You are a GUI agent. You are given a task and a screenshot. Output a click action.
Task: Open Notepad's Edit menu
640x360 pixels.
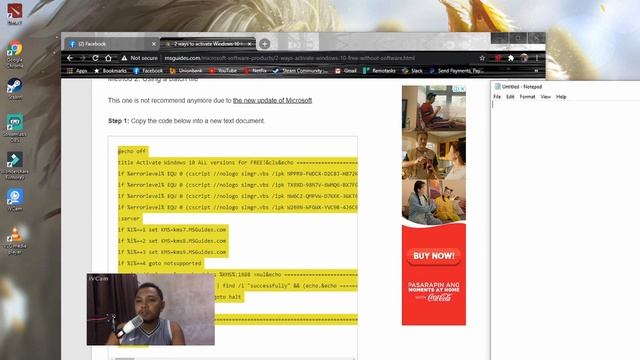click(510, 97)
